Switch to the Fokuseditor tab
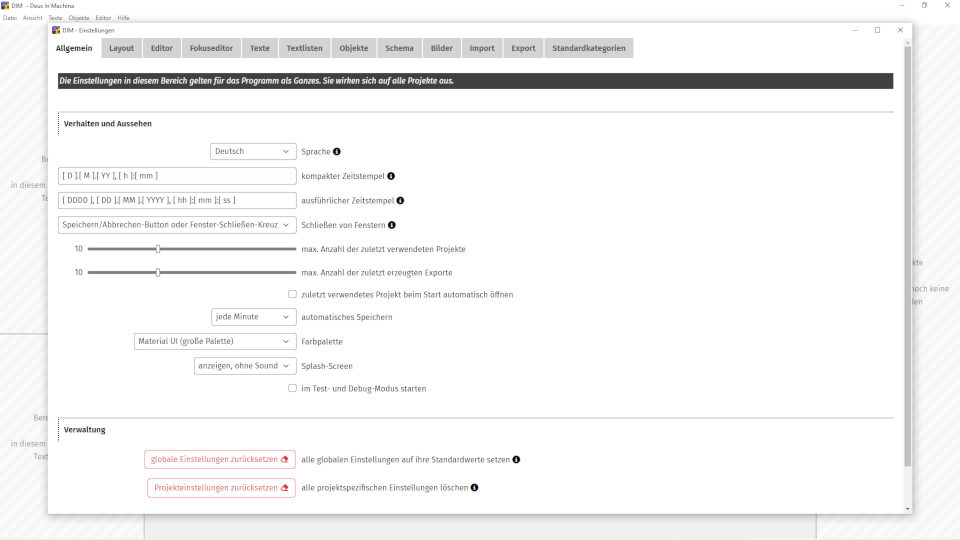The width and height of the screenshot is (960, 540). pyautogui.click(x=212, y=48)
